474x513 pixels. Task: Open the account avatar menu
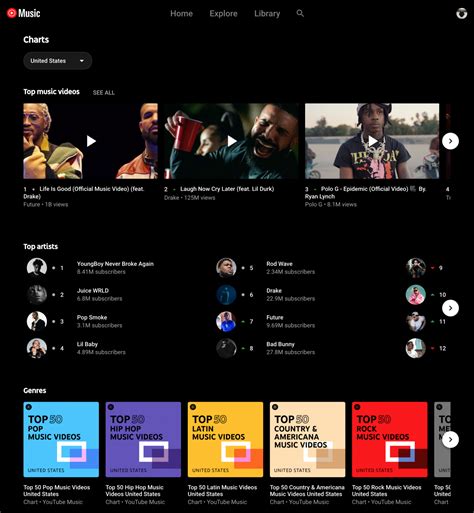point(461,13)
